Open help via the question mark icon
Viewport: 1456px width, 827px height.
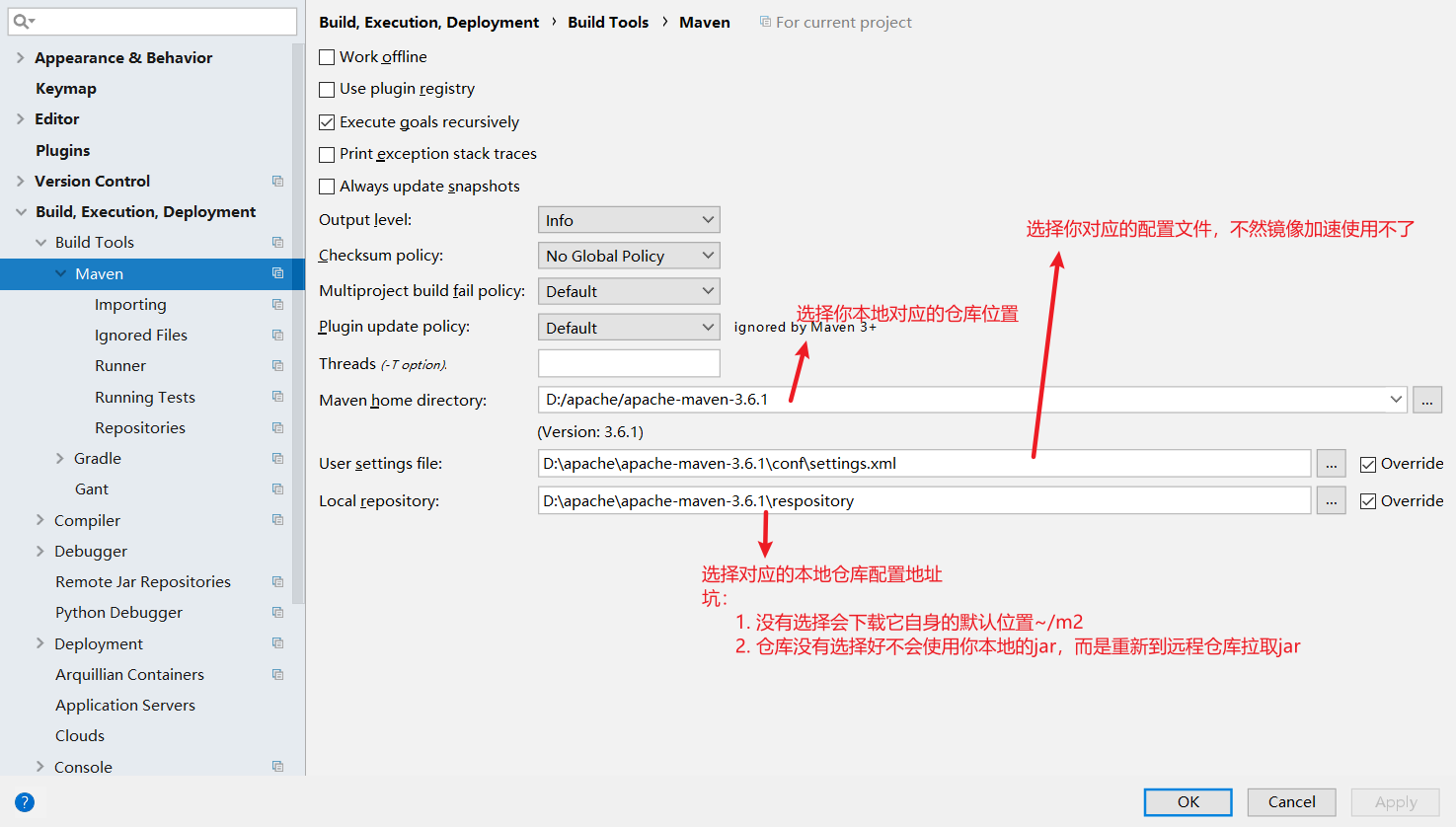pyautogui.click(x=25, y=802)
